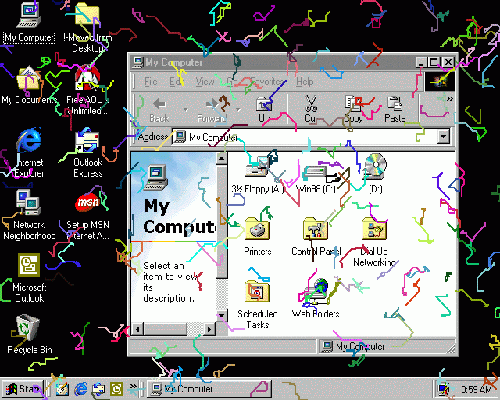Click the Up toolbar button

coord(263,109)
